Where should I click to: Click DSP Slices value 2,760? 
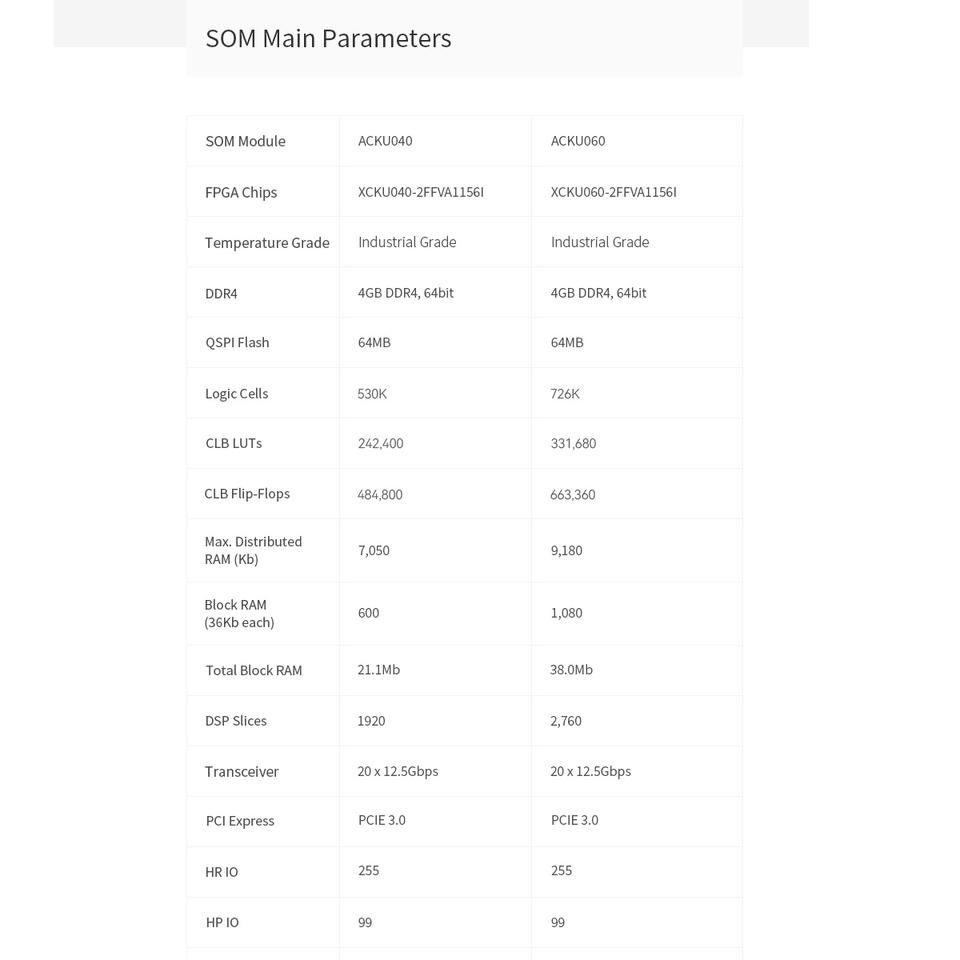(x=566, y=721)
